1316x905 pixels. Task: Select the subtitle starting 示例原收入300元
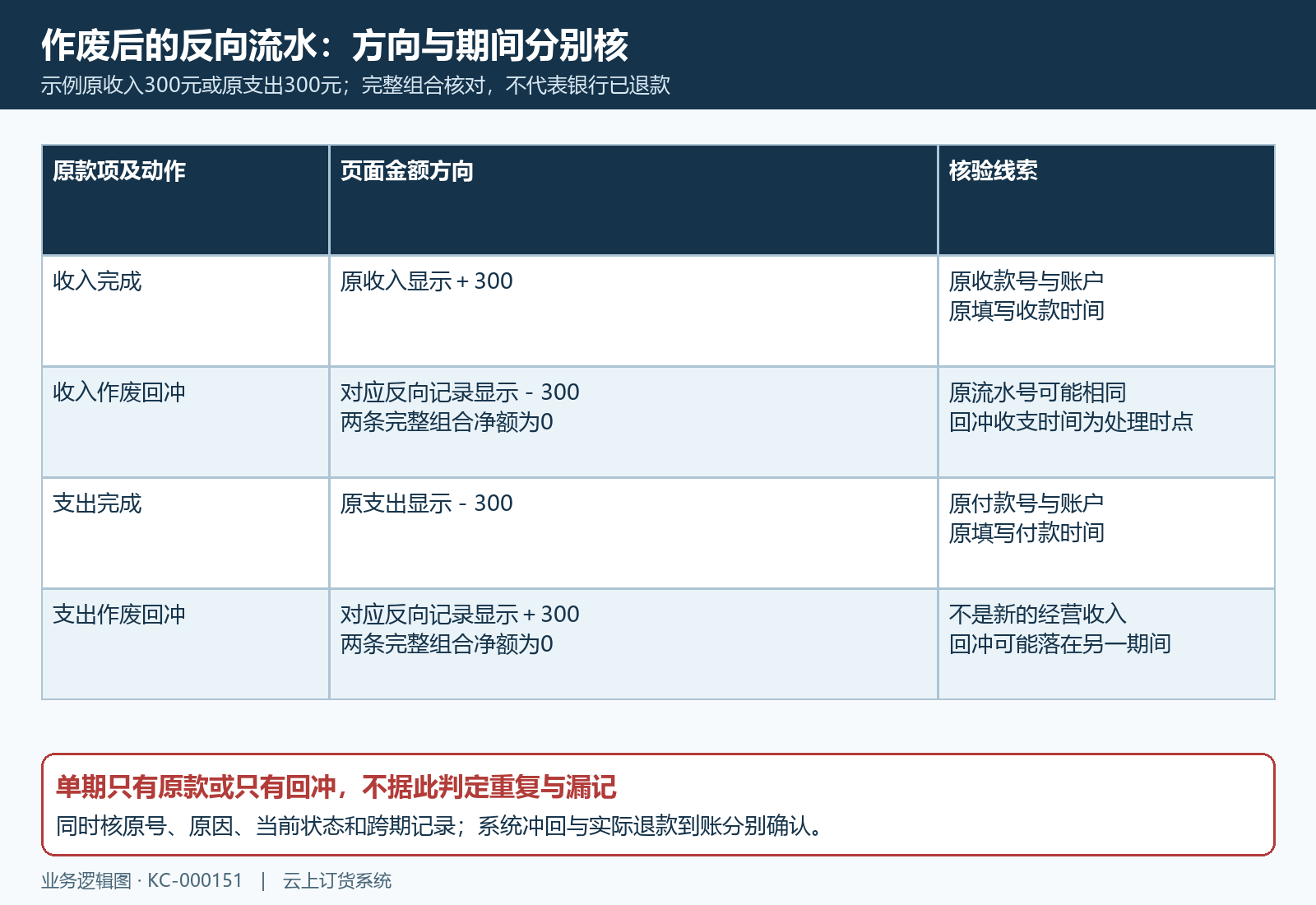pyautogui.click(x=355, y=86)
